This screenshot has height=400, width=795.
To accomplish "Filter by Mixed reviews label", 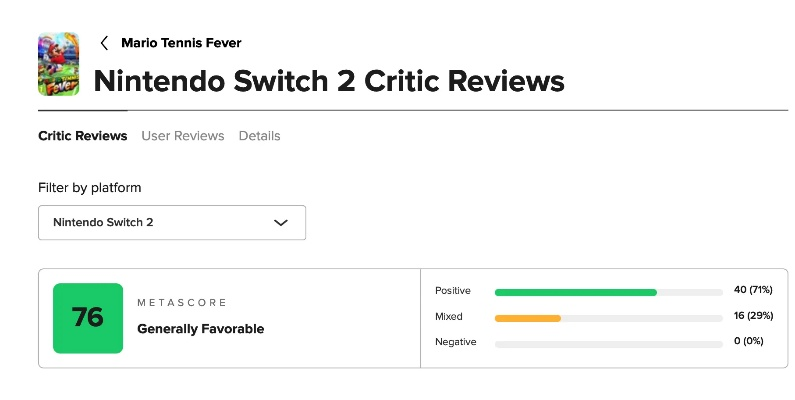I will click(448, 317).
